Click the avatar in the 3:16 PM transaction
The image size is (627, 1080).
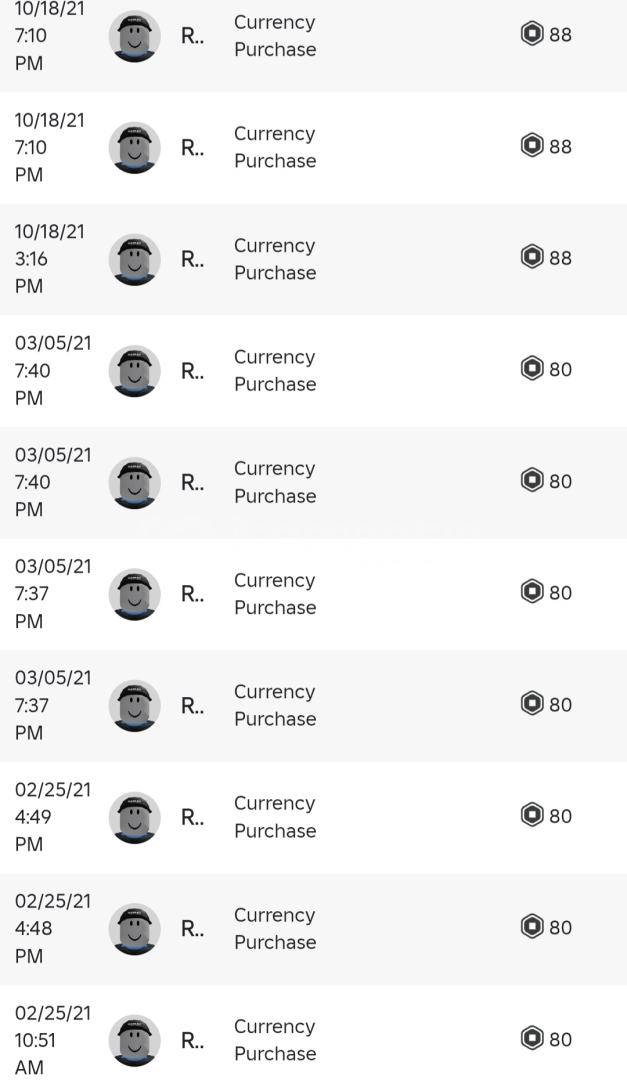coord(134,259)
